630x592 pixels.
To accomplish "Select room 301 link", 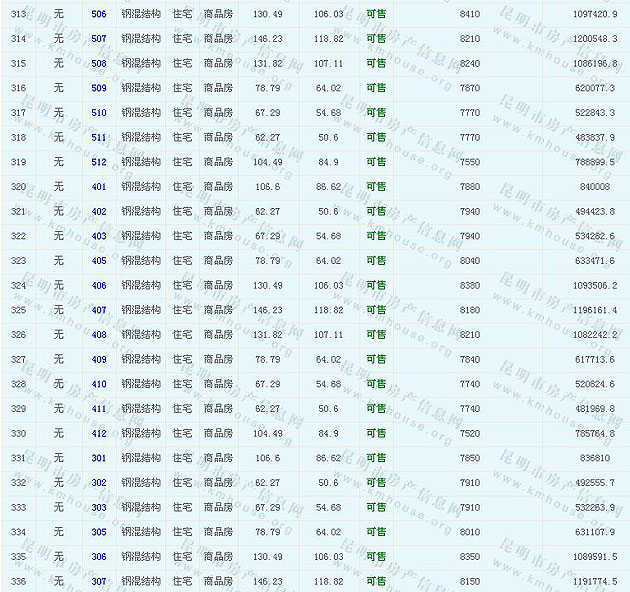I will pos(98,458).
